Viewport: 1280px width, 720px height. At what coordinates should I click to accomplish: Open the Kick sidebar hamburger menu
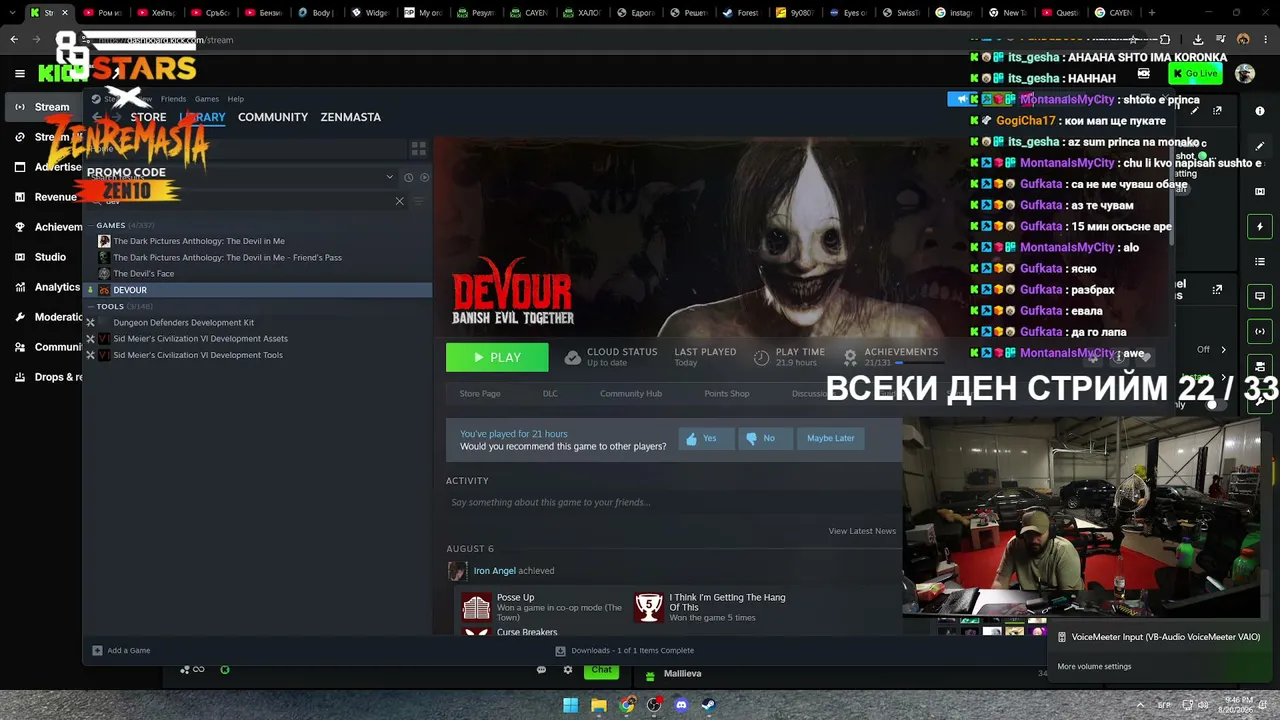20,73
